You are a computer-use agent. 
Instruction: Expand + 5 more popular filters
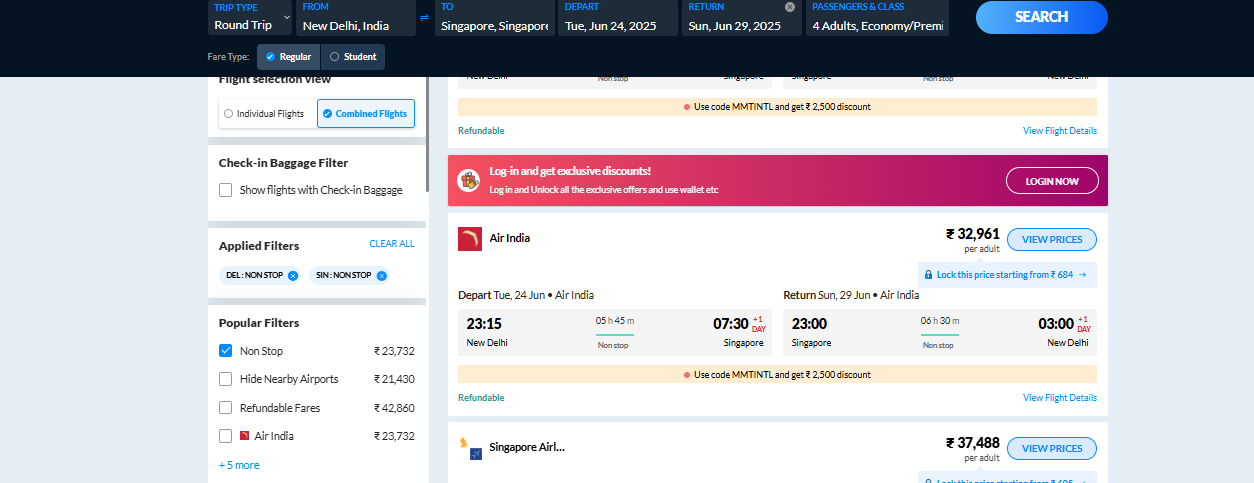[239, 465]
